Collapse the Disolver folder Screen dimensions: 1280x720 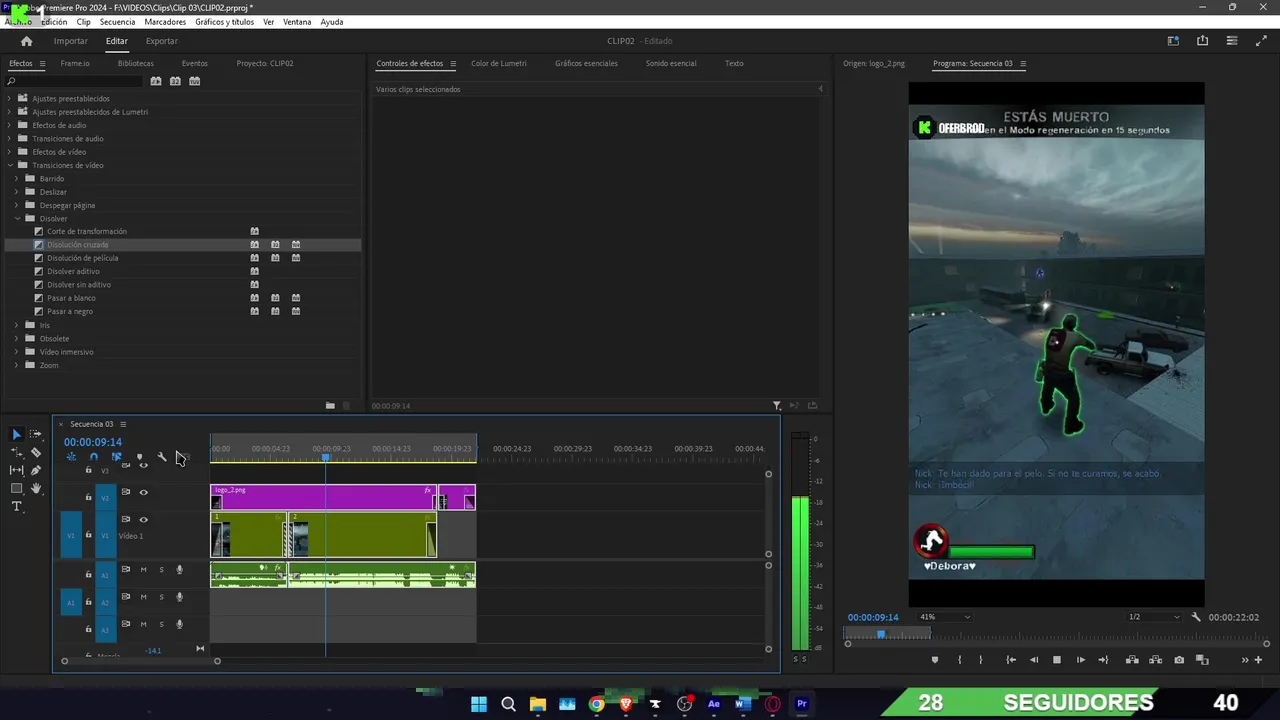pos(17,218)
